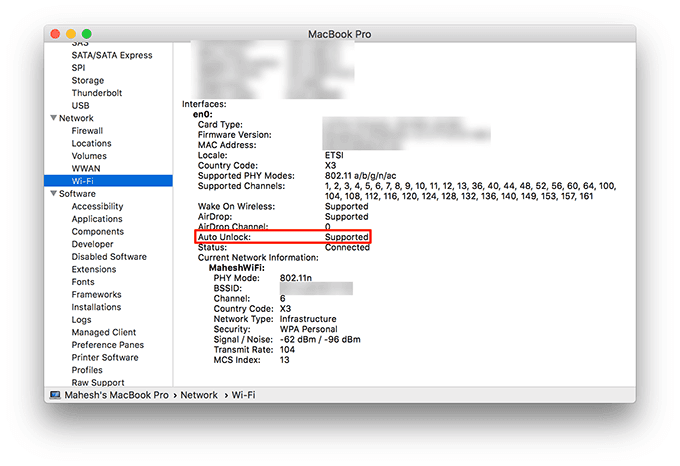This screenshot has width=680, height=466.
Task: Click the green zoom window button
Action: [x=87, y=34]
